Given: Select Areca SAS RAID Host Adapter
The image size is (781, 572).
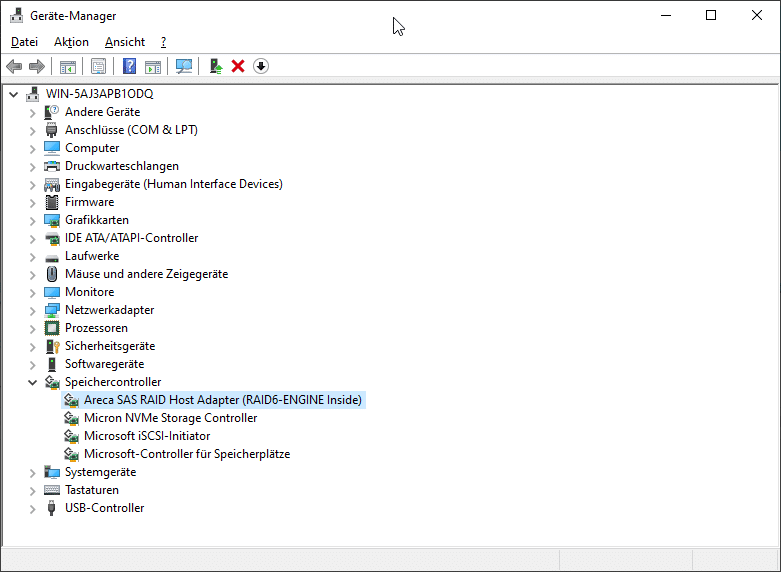Looking at the screenshot, I should [222, 400].
